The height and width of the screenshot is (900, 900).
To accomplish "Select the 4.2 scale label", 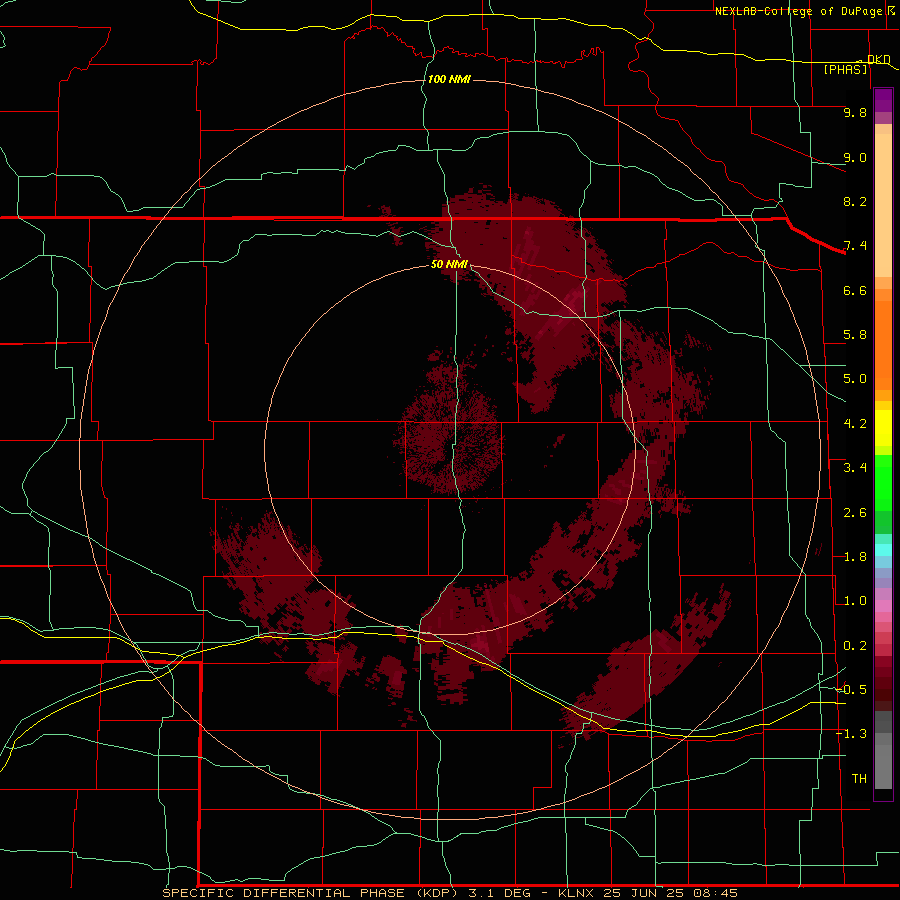I will [855, 424].
